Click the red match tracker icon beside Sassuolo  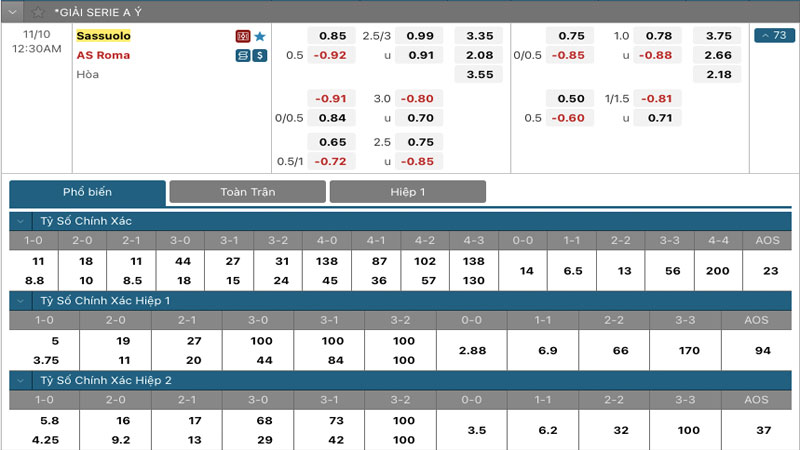[x=242, y=36]
